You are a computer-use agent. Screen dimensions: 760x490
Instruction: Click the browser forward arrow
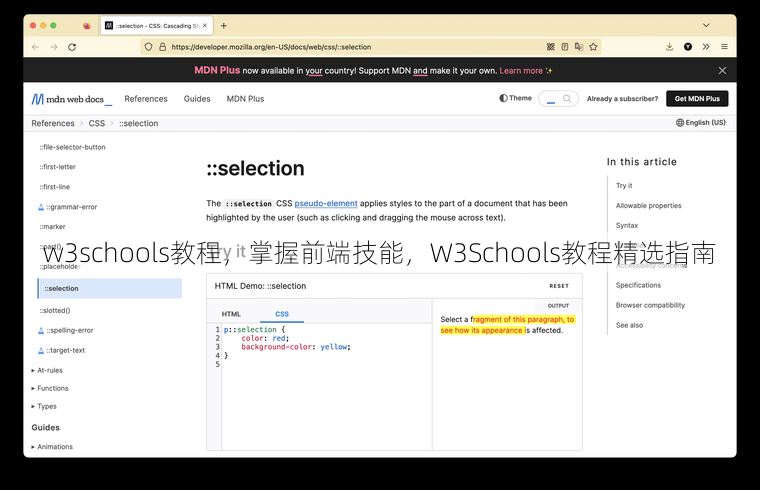pos(54,47)
